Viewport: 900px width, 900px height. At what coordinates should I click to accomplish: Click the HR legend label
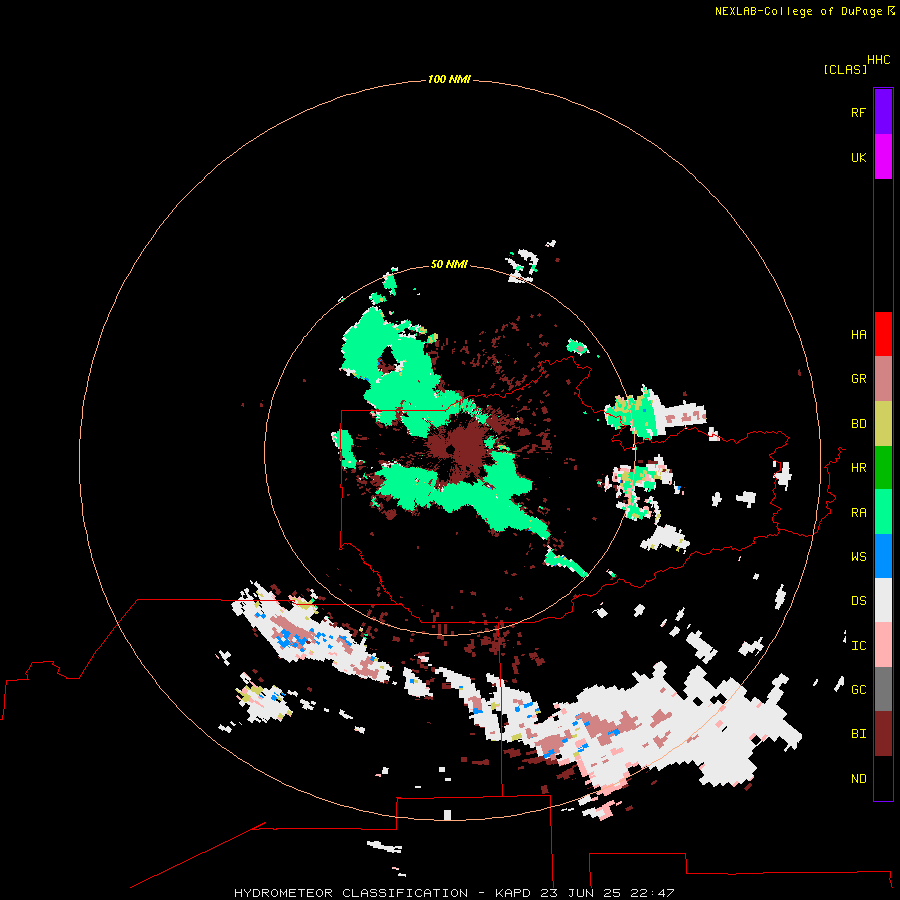[x=858, y=468]
